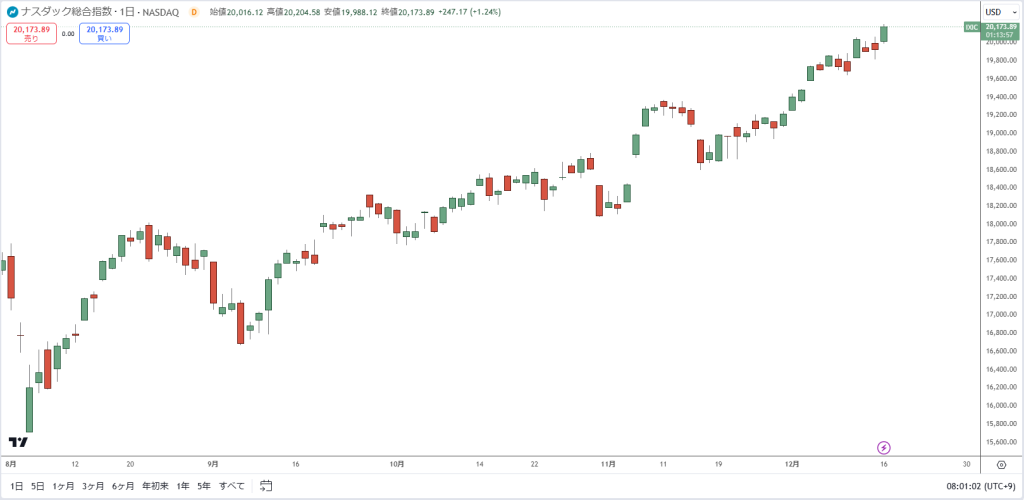
Task: Click the TradingView logo icon
Action: tap(18, 442)
